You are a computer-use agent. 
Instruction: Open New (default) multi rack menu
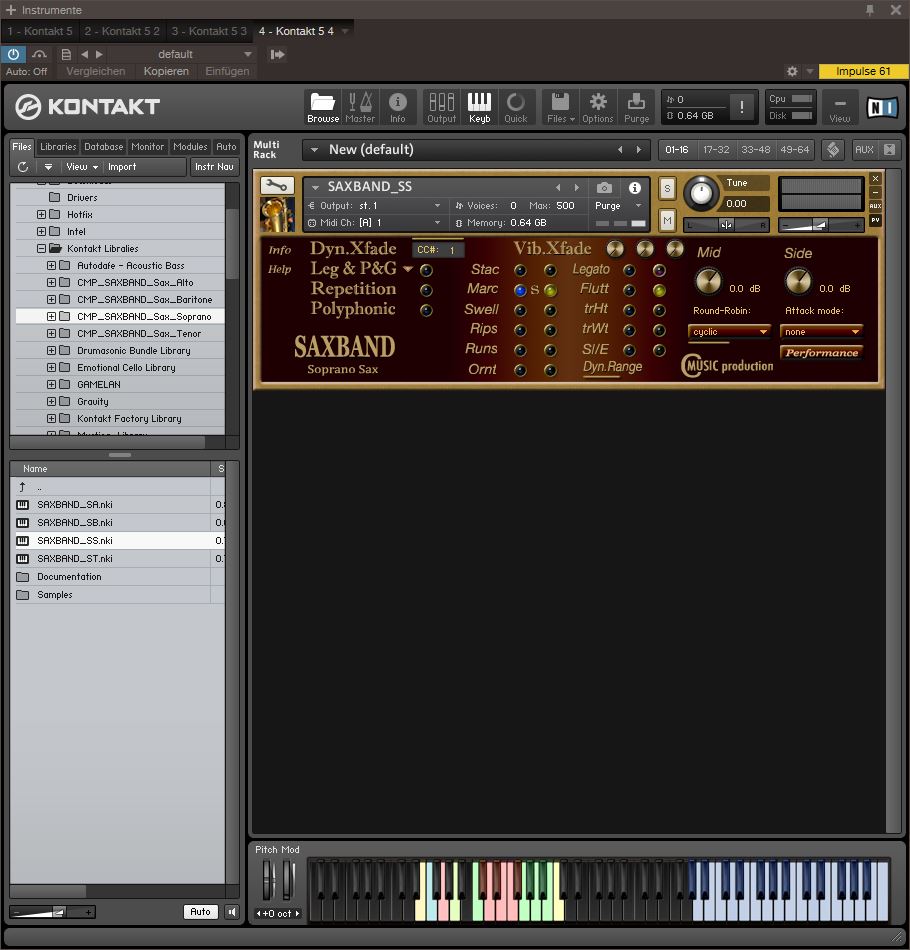(314, 150)
